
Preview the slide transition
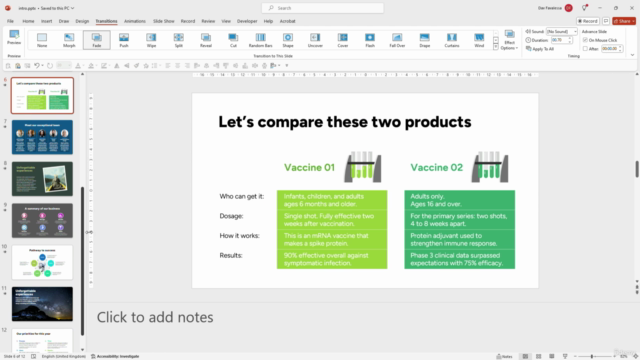[x=14, y=37]
